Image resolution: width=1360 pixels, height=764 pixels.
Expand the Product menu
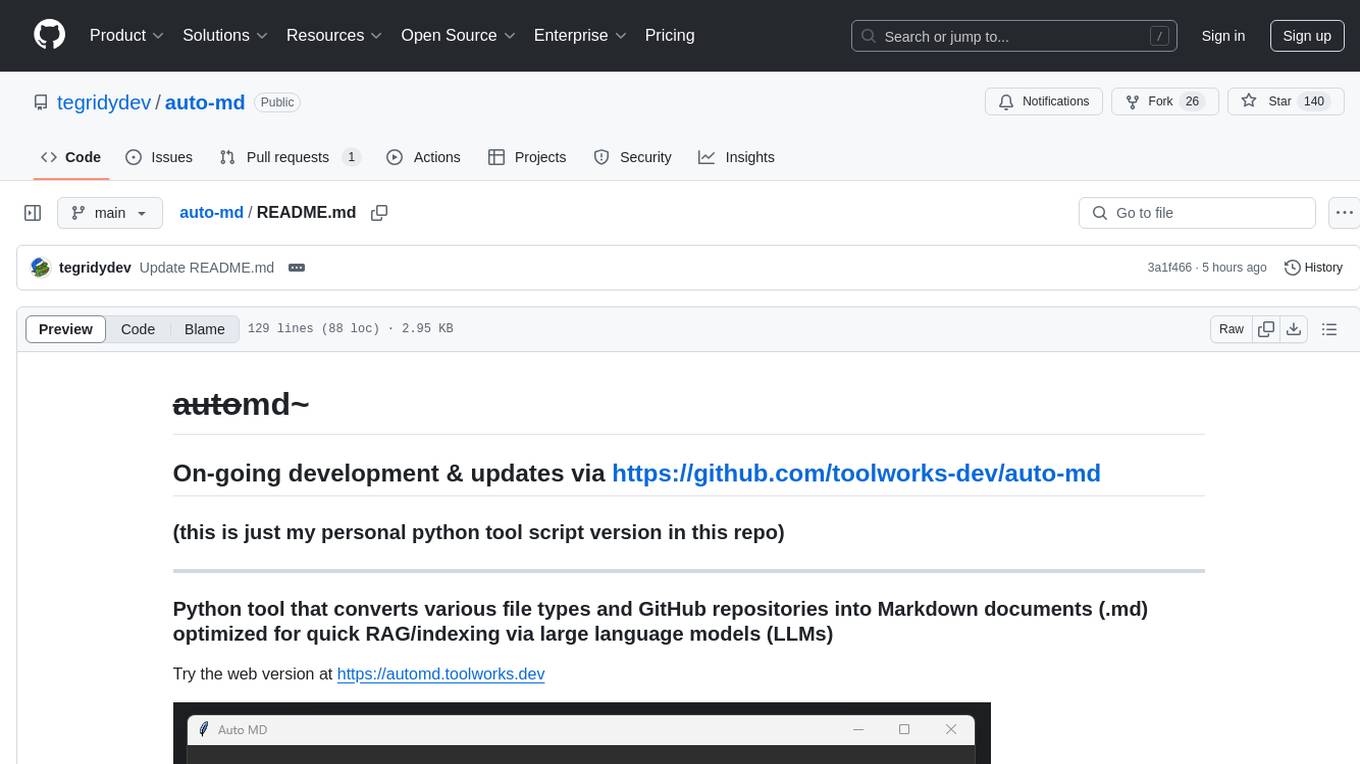click(127, 35)
